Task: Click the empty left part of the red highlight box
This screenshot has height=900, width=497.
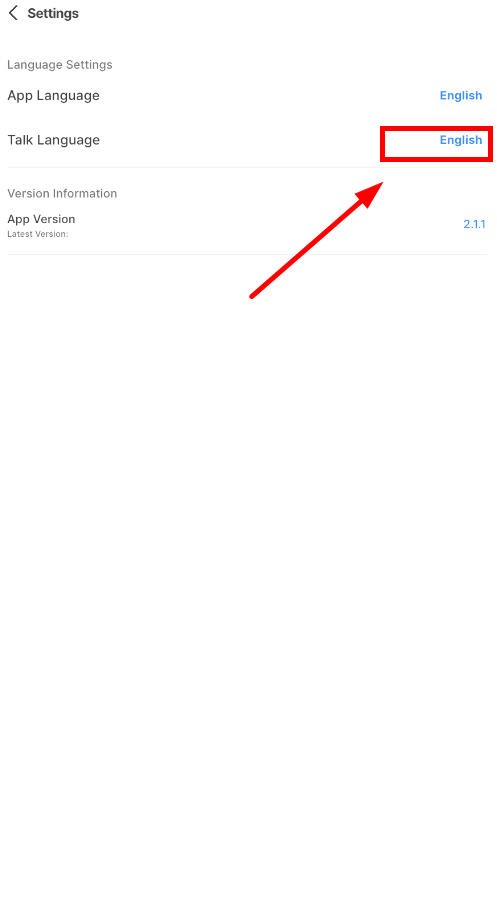Action: coord(407,143)
